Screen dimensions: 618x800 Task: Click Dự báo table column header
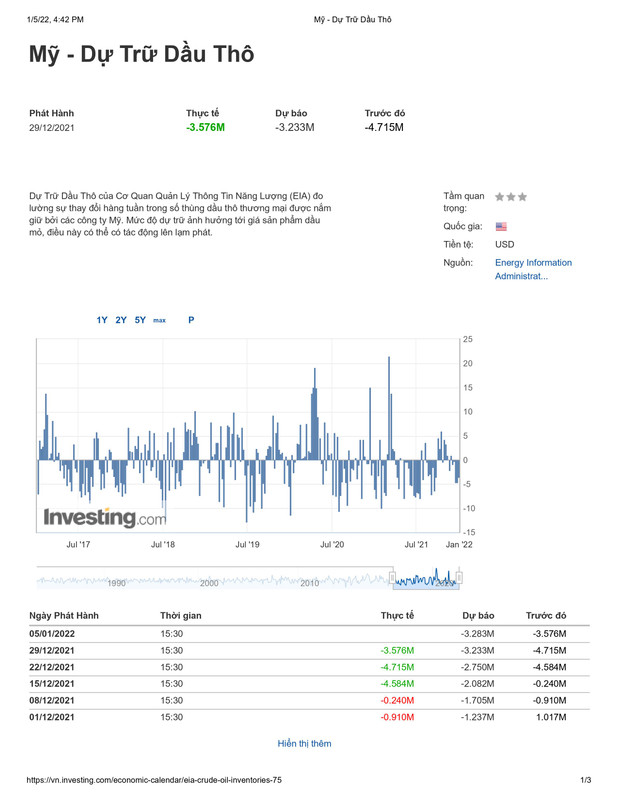click(x=478, y=615)
